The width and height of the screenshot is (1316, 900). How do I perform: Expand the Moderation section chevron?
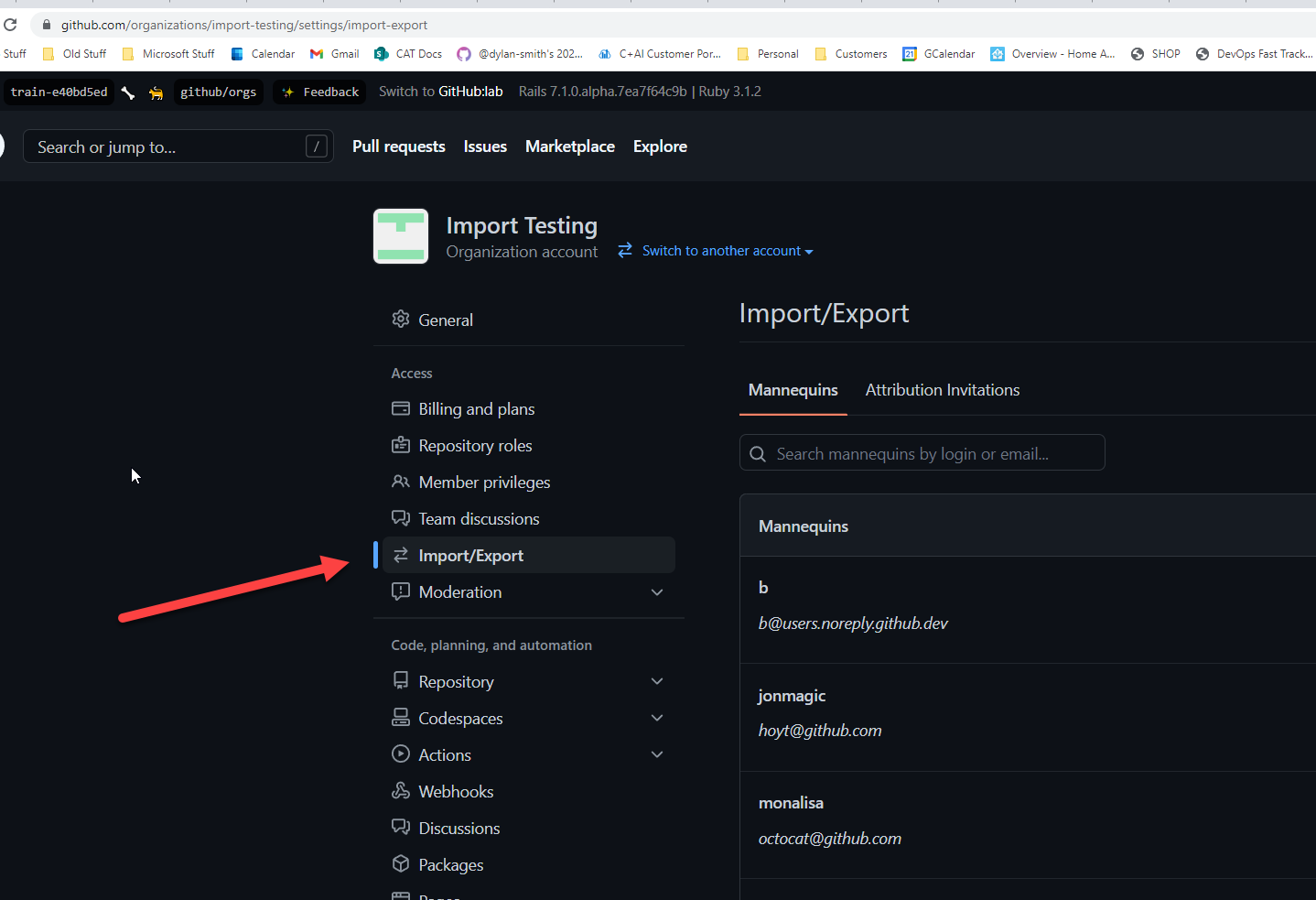657,592
